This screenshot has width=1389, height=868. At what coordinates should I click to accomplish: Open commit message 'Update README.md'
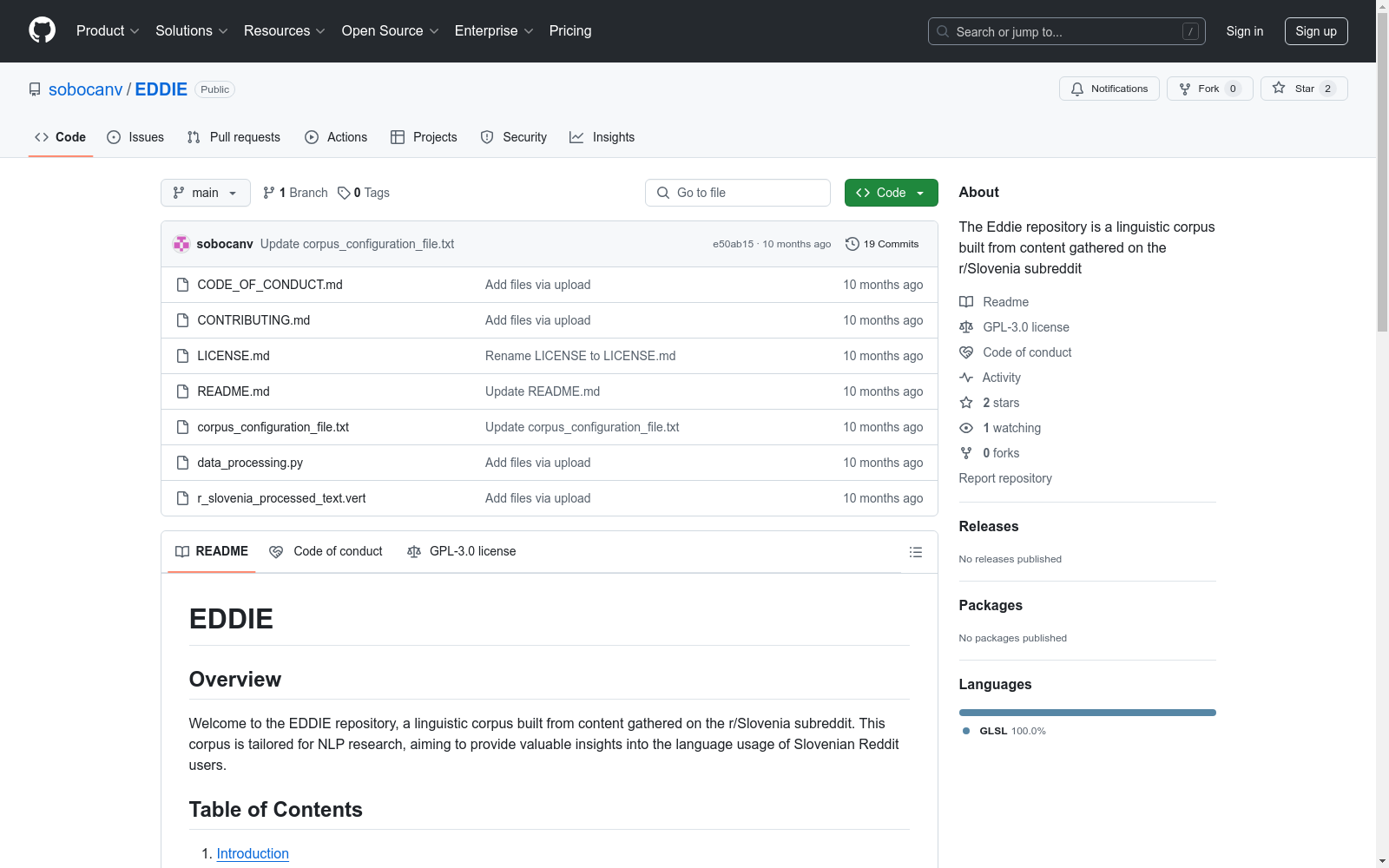click(x=543, y=391)
